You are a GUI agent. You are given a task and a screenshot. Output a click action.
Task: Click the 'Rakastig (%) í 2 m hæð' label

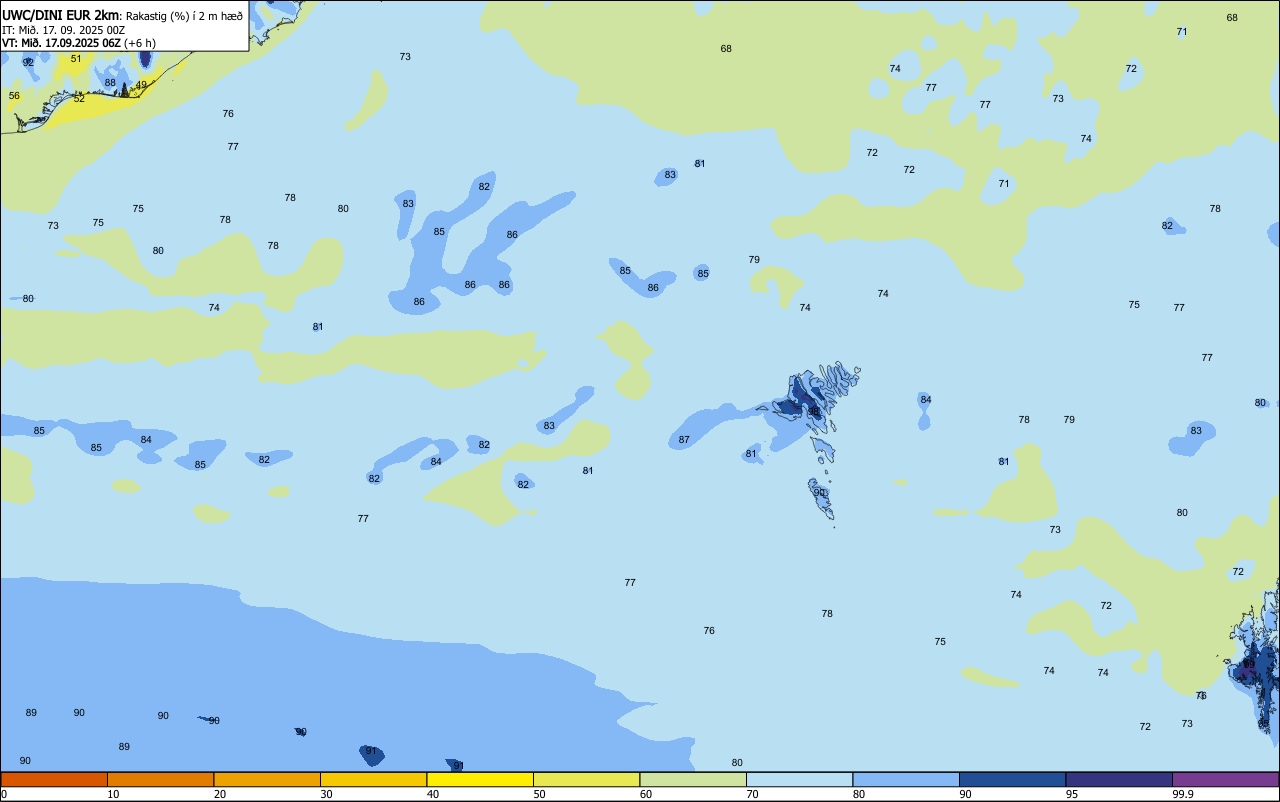click(184, 16)
